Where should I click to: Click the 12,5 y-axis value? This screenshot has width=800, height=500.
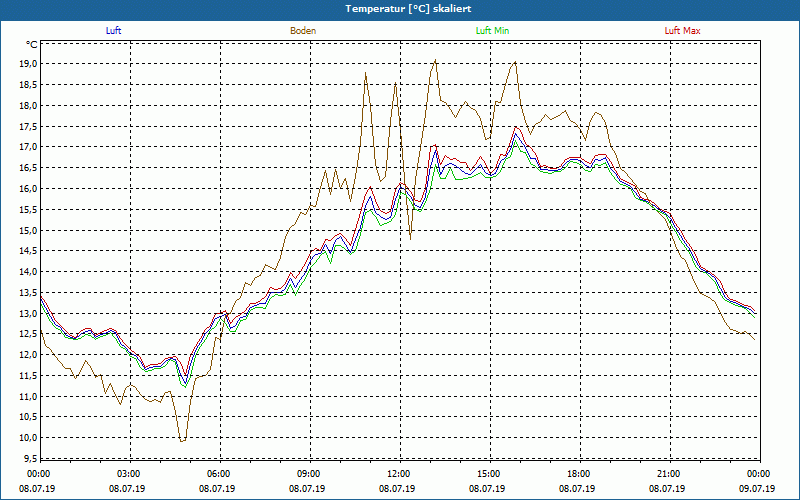(28, 334)
